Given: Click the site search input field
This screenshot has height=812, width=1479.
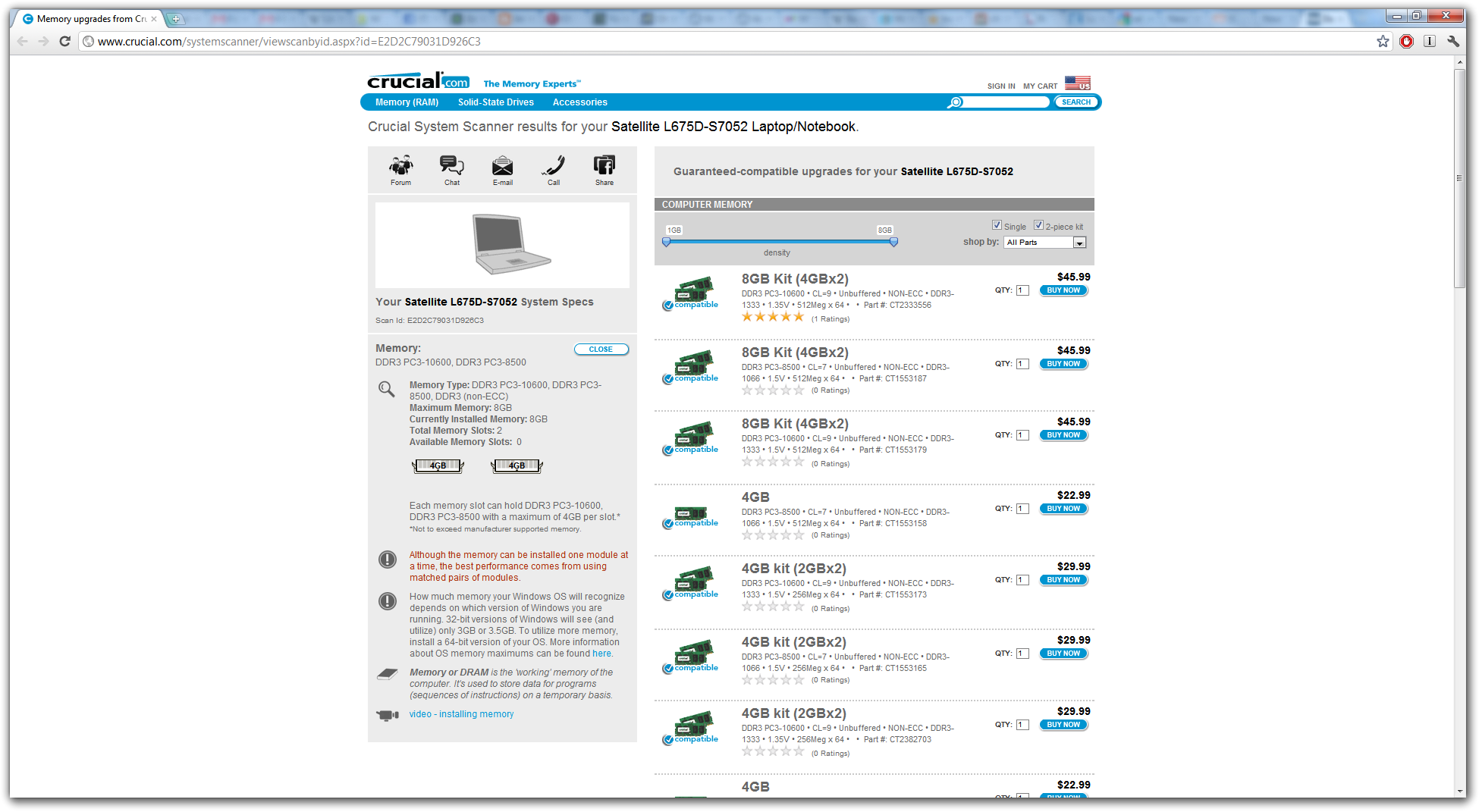Looking at the screenshot, I should coord(1006,102).
